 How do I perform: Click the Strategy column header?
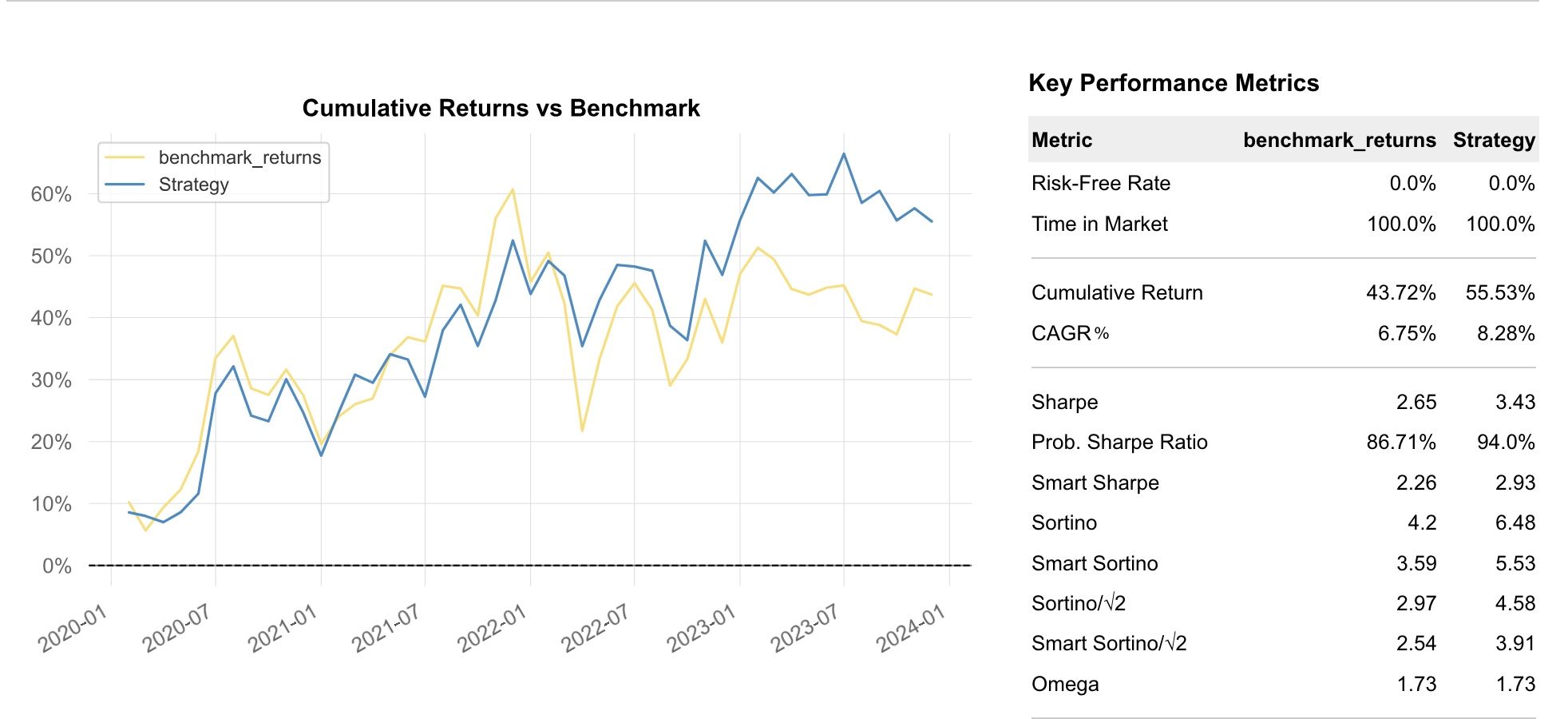tap(1494, 140)
